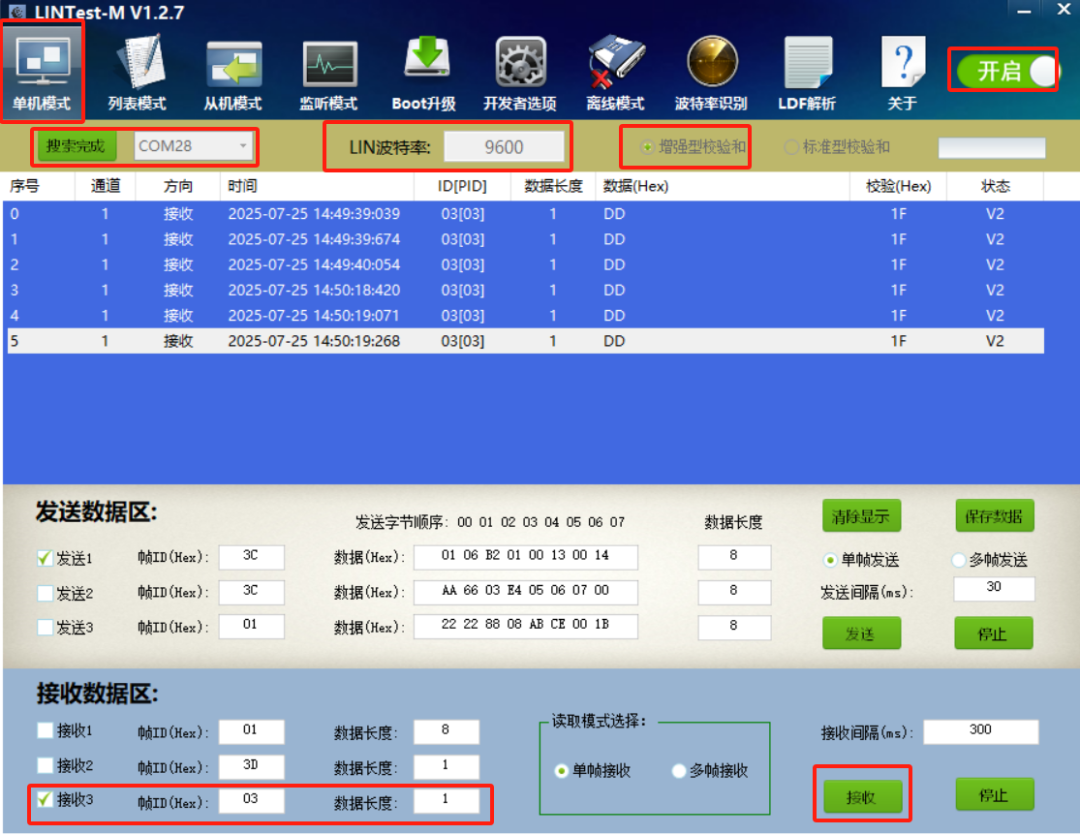
Task: Click the 保存数据 save data button
Action: [994, 516]
